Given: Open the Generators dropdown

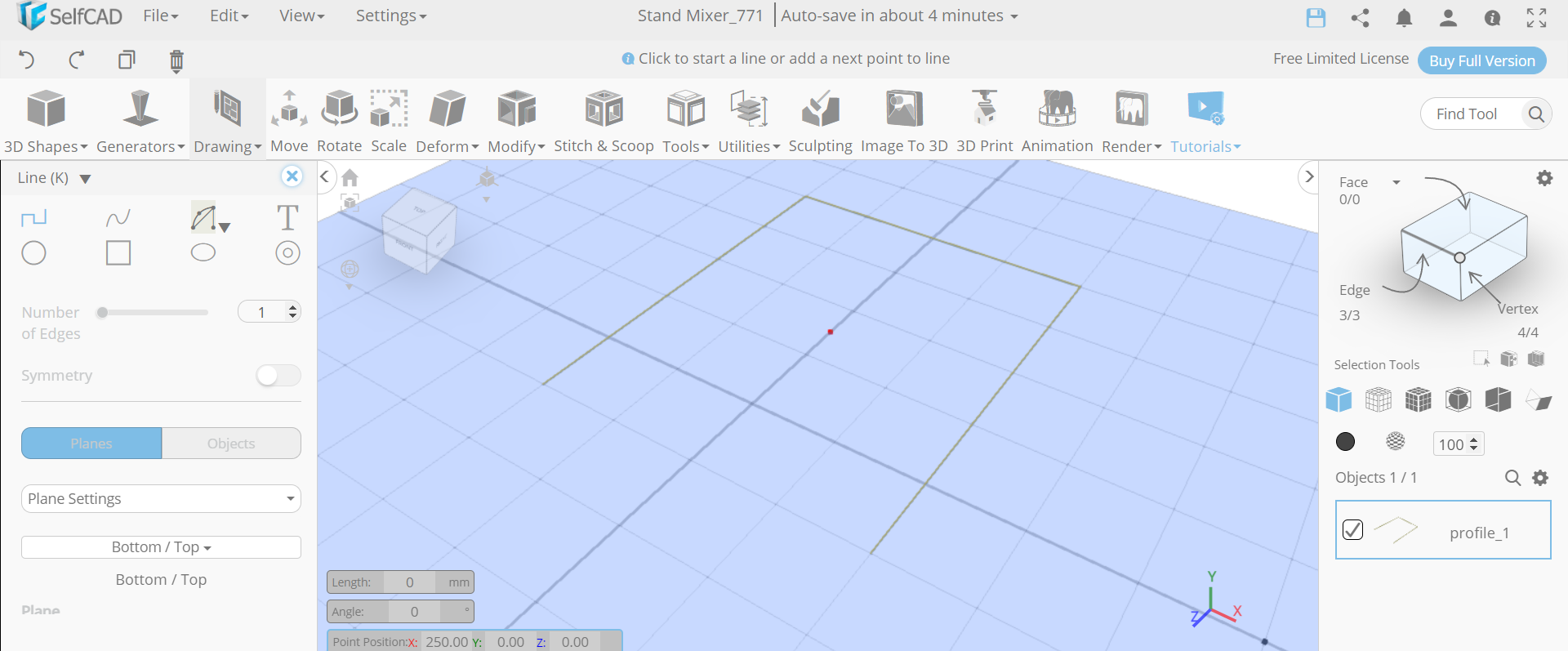Looking at the screenshot, I should pyautogui.click(x=140, y=121).
